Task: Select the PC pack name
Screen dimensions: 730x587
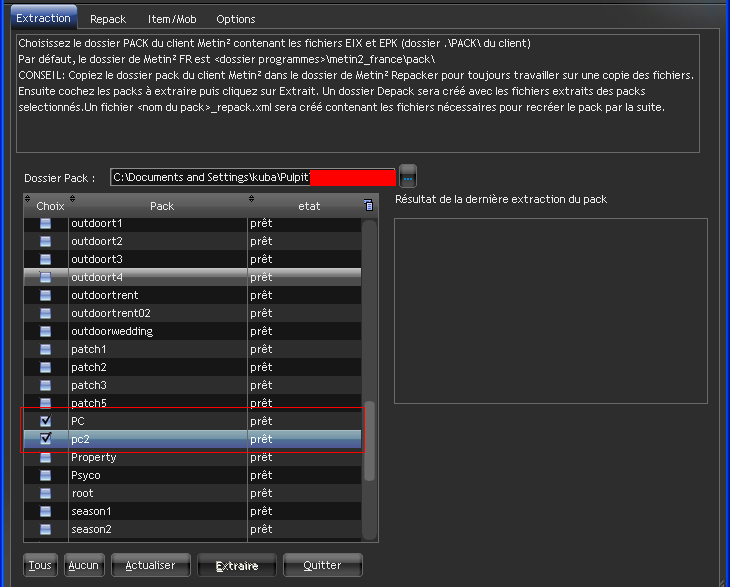Action: pos(78,421)
